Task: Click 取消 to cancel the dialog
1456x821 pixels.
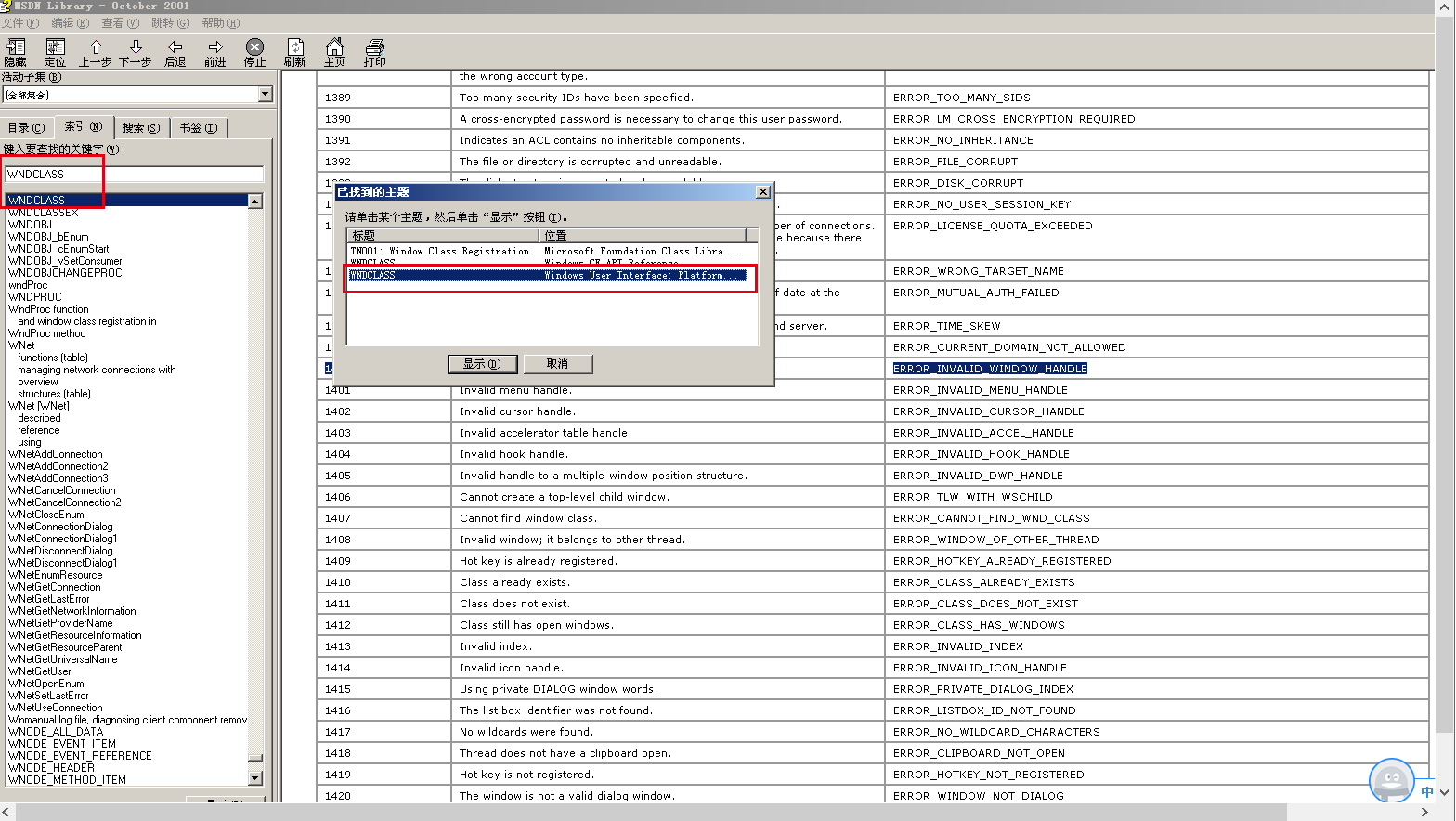Action: [557, 364]
